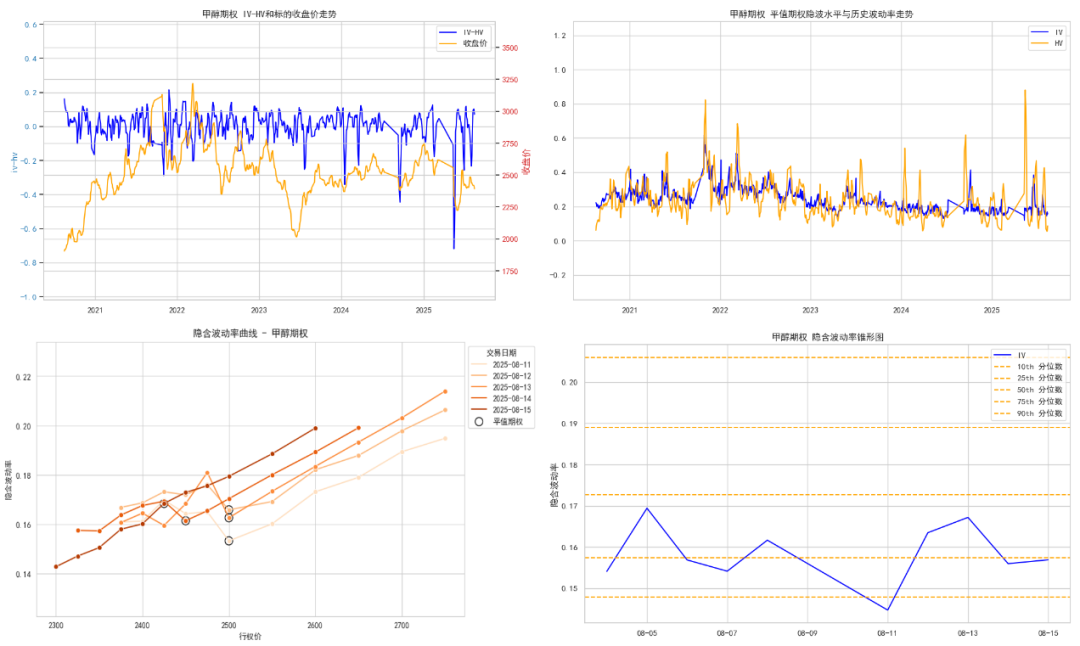Click the 2300-strike data point on smile curve

click(x=56, y=567)
